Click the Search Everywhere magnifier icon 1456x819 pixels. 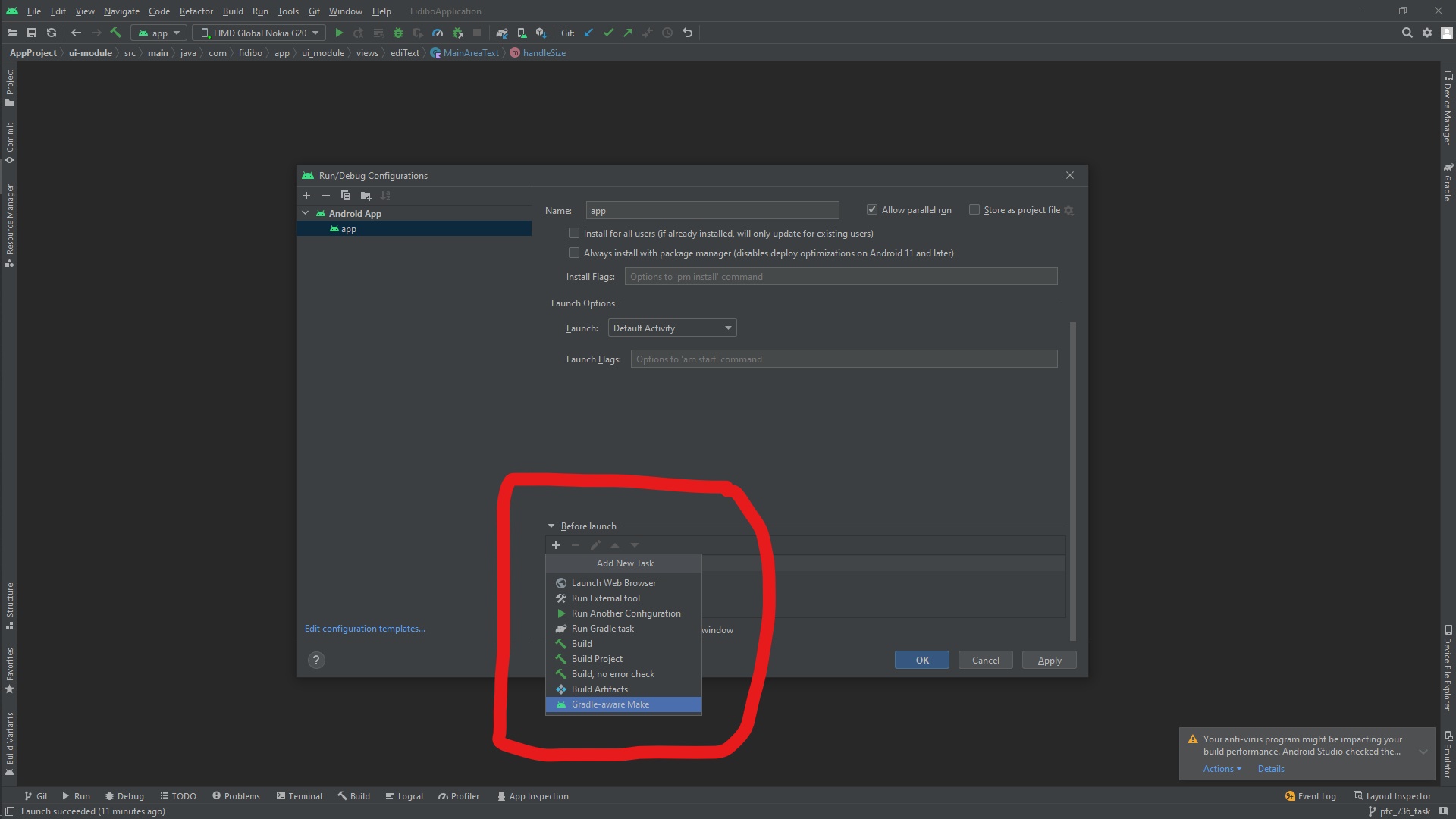coord(1407,33)
